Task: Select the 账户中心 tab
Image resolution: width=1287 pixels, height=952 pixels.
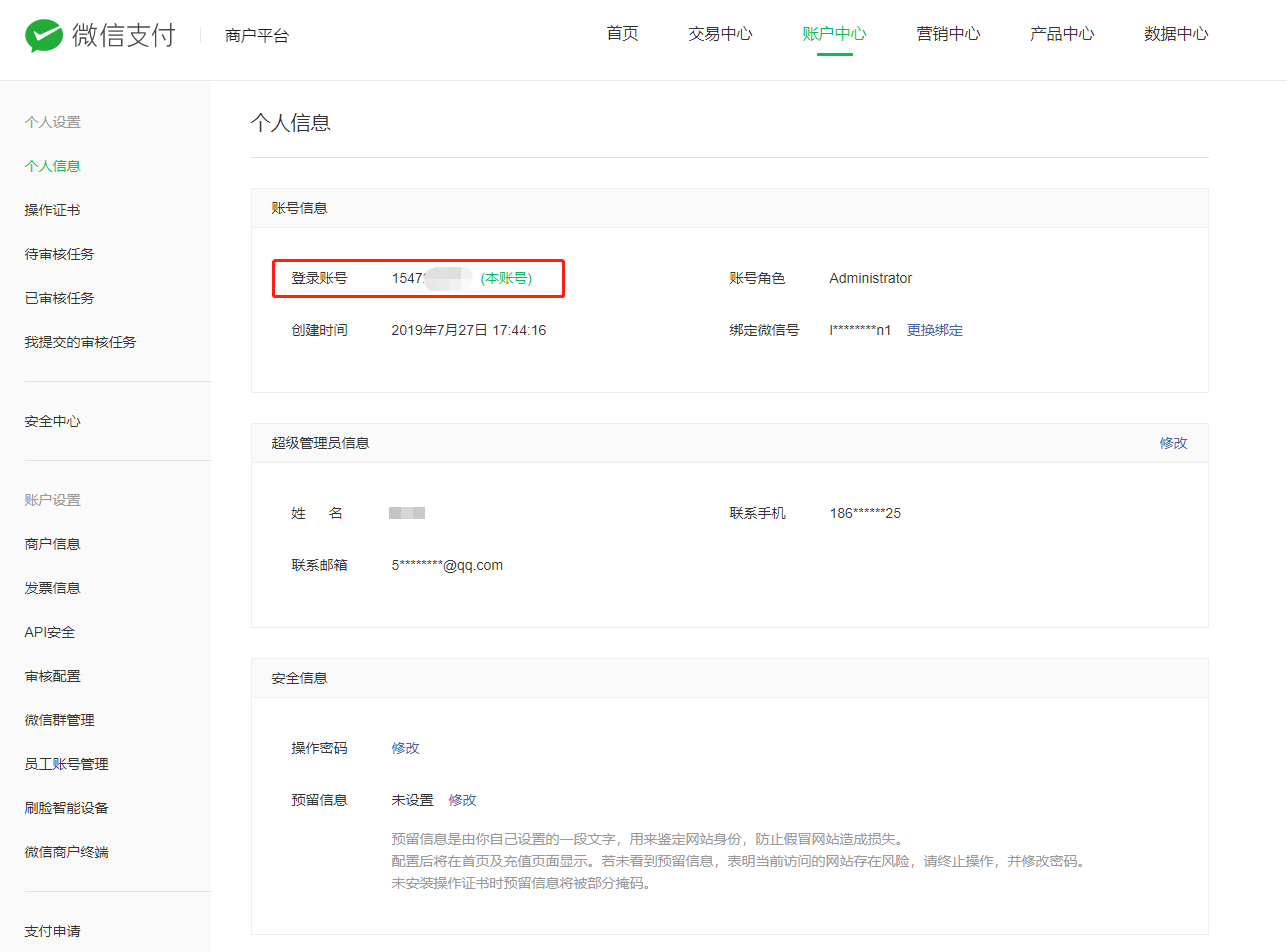Action: point(834,33)
